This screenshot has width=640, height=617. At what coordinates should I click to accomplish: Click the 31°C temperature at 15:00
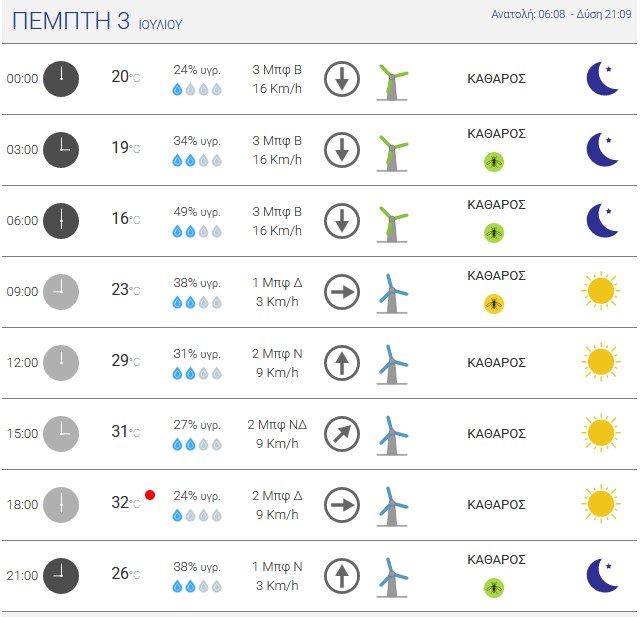pyautogui.click(x=126, y=431)
